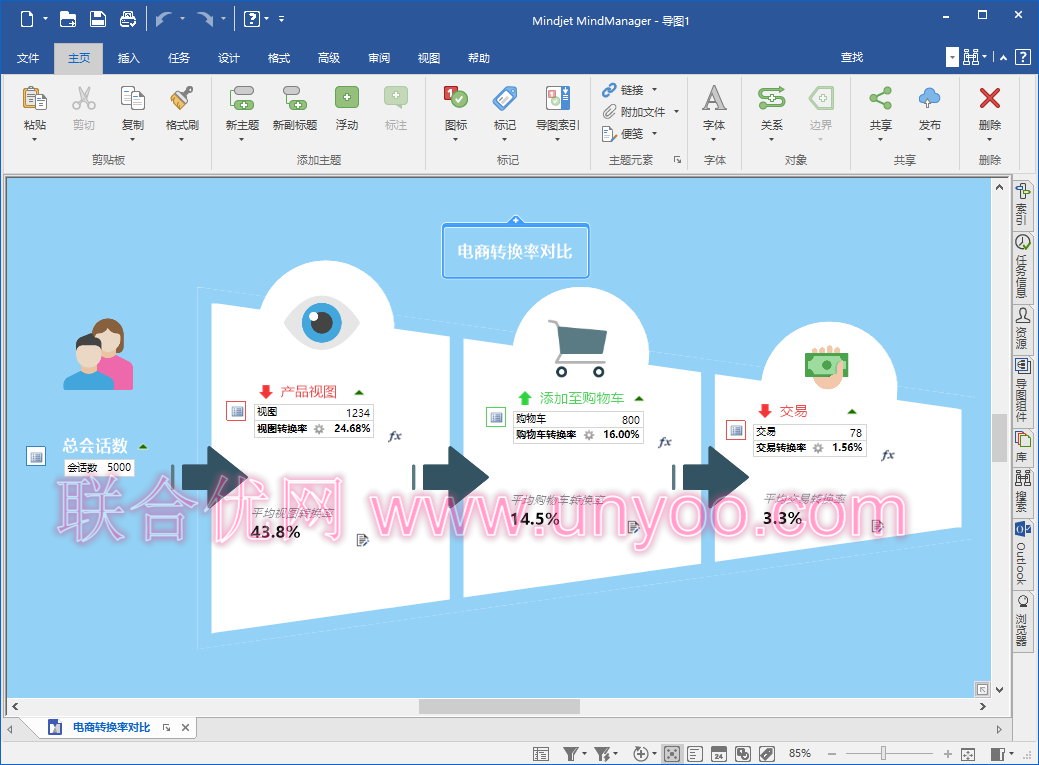The height and width of the screenshot is (765, 1039).
Task: Collapse 添加至购物车 topic properties triangle
Action: pyautogui.click(x=639, y=398)
